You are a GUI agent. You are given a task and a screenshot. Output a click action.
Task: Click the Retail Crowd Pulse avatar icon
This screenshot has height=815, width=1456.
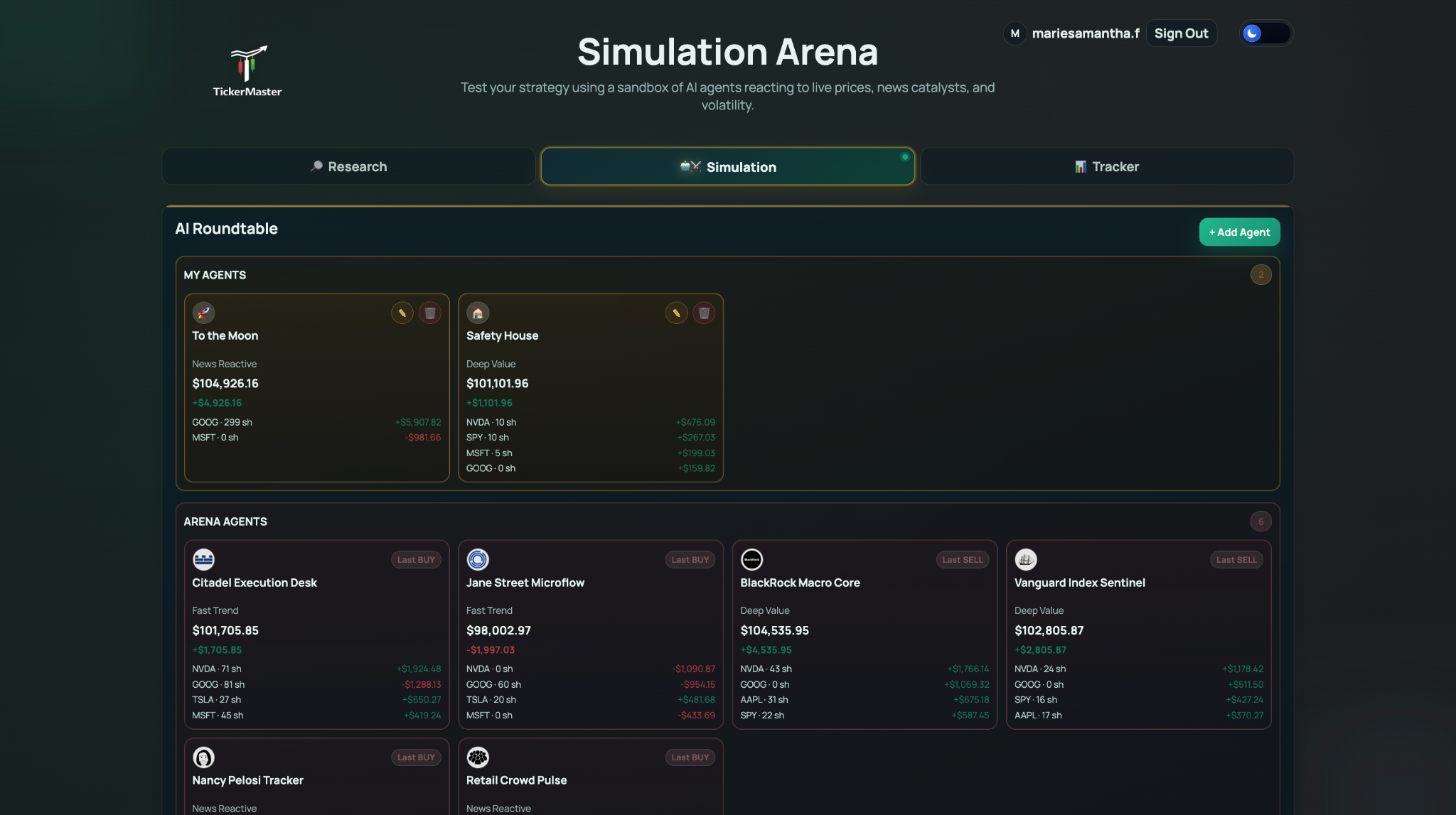(x=478, y=757)
